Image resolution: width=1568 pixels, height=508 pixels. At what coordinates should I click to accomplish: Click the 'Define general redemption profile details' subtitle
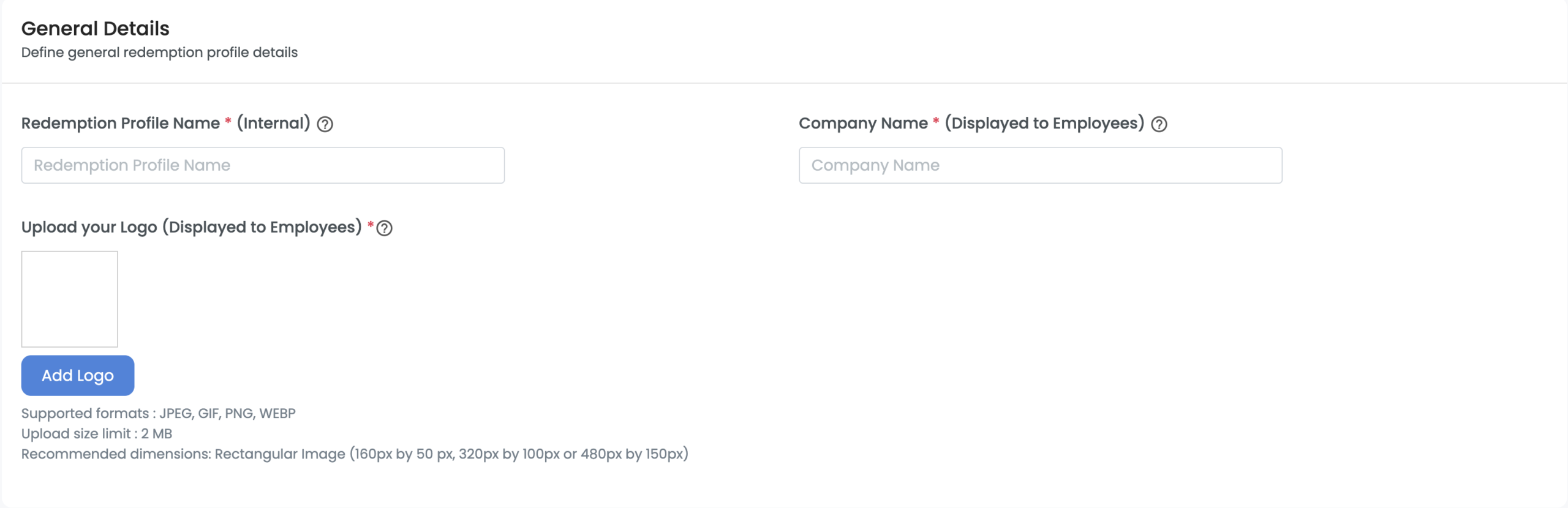(159, 53)
